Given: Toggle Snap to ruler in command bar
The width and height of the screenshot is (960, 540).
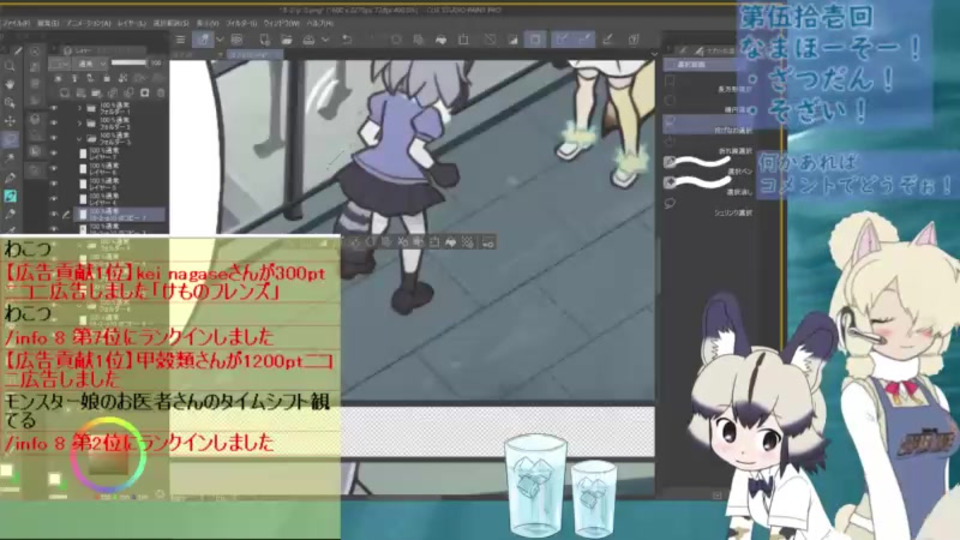Looking at the screenshot, I should (561, 40).
